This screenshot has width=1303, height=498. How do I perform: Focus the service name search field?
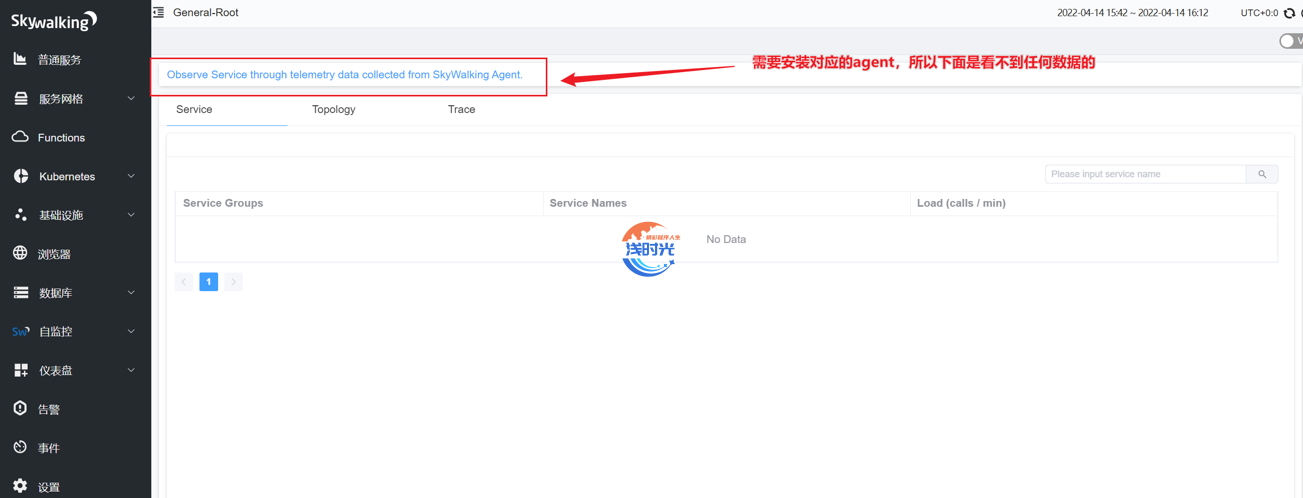click(x=1145, y=174)
